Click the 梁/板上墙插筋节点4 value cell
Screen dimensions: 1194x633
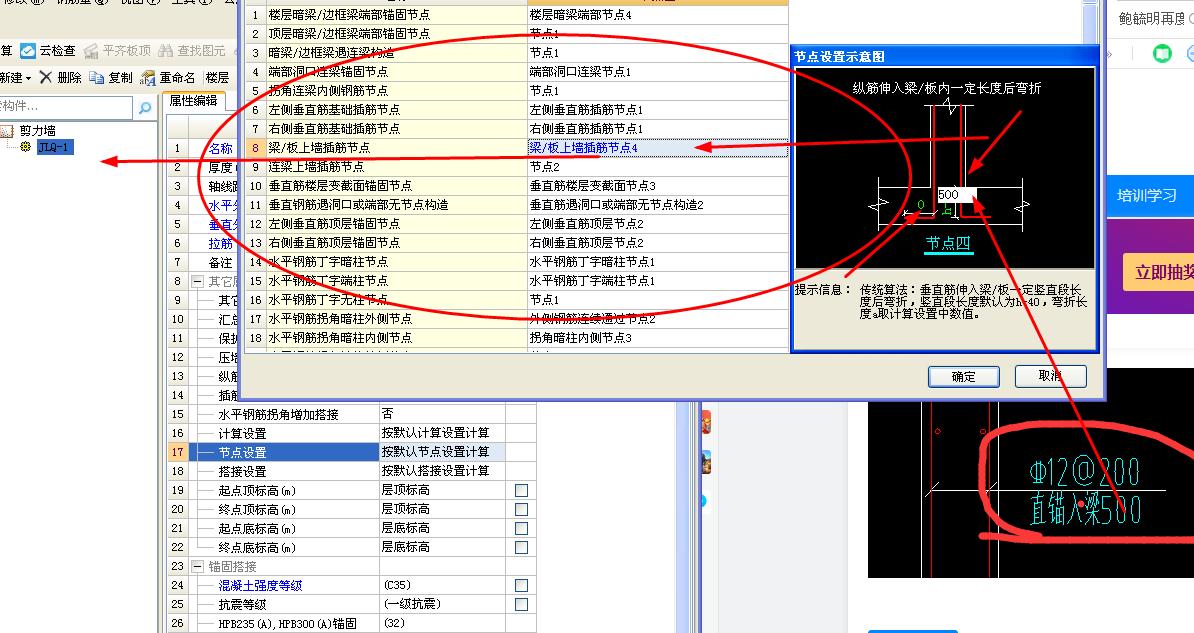(658, 148)
